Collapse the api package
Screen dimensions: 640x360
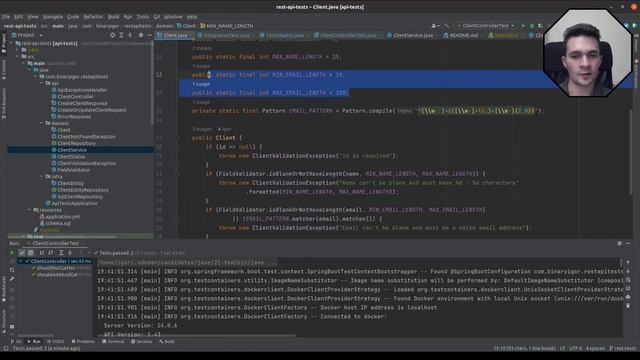pos(42,83)
